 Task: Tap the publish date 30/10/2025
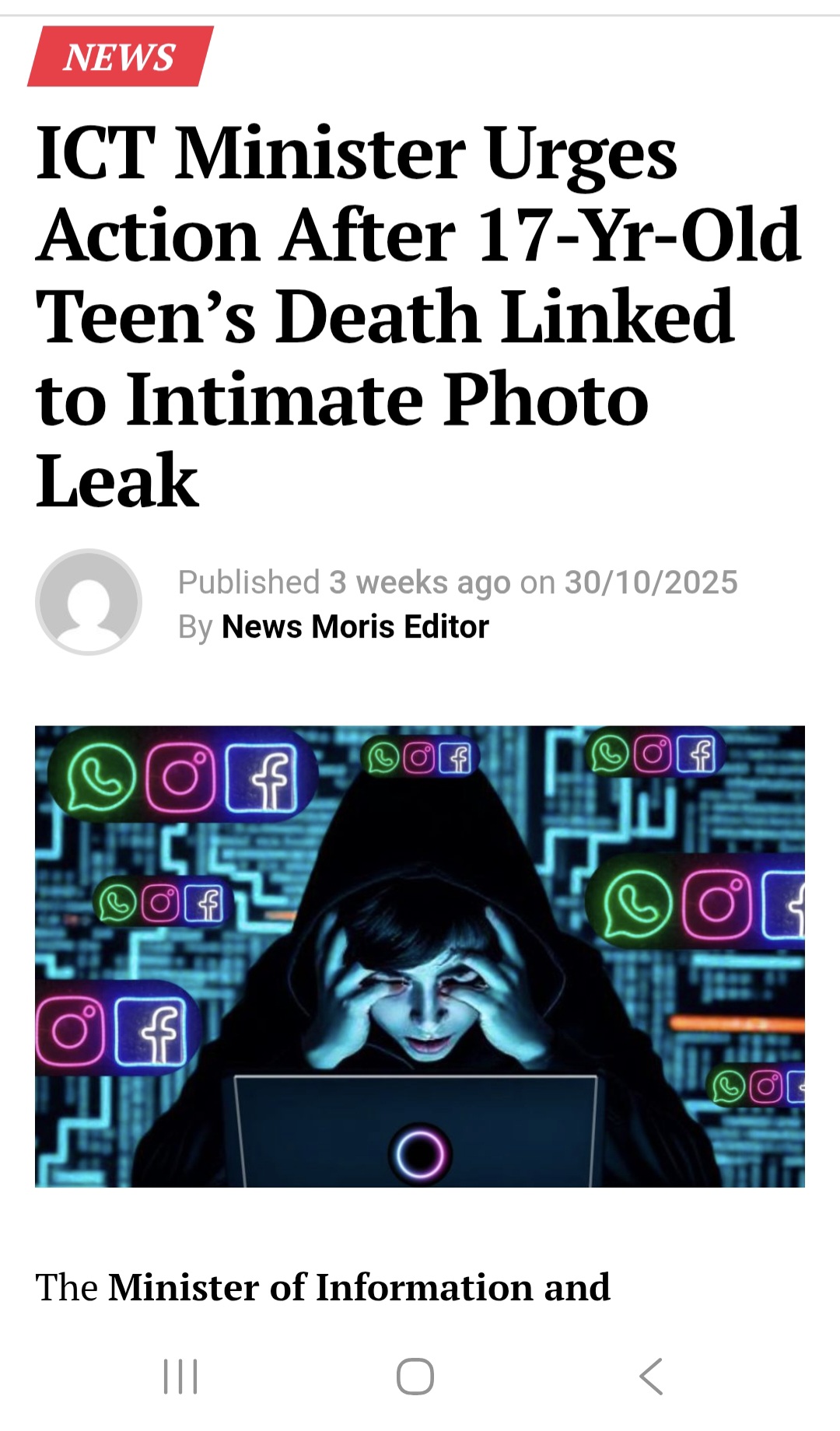point(651,583)
